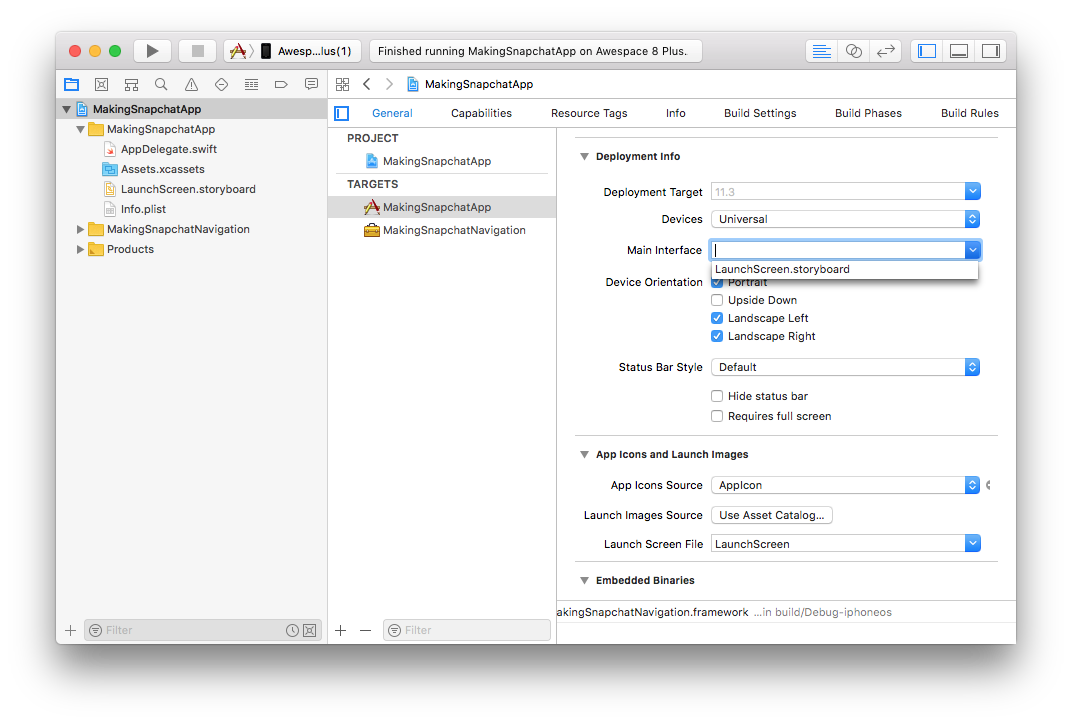1072x724 pixels.
Task: Go back in editor history
Action: coord(367,84)
